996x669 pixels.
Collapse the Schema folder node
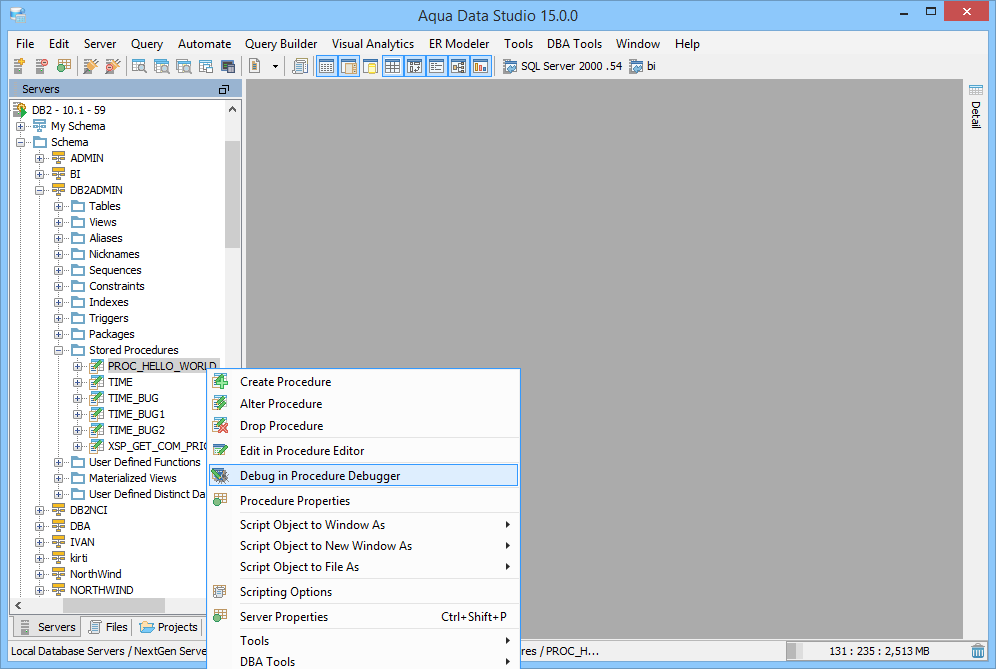20,142
